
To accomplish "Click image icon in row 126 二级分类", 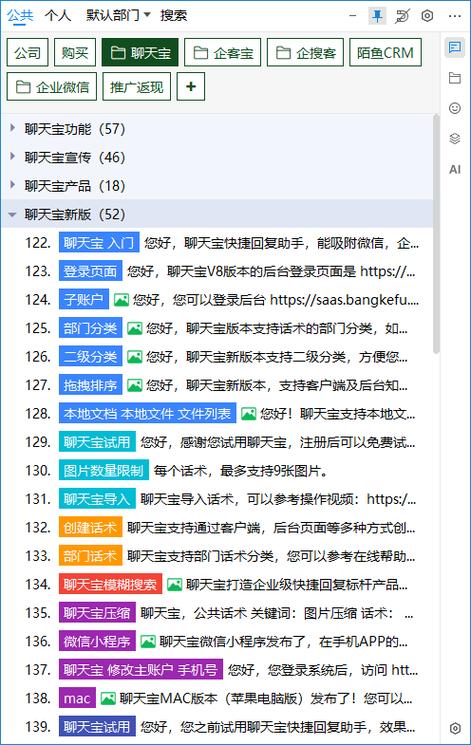I will pyautogui.click(x=135, y=357).
